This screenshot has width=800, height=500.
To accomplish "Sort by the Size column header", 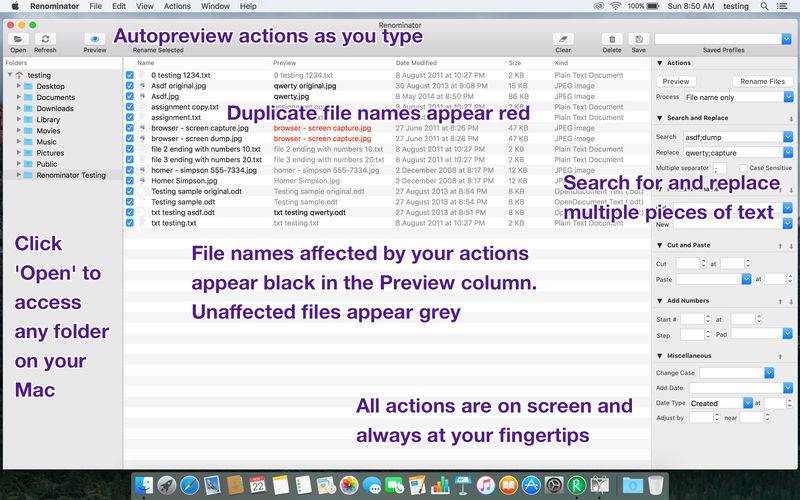I will pyautogui.click(x=515, y=63).
